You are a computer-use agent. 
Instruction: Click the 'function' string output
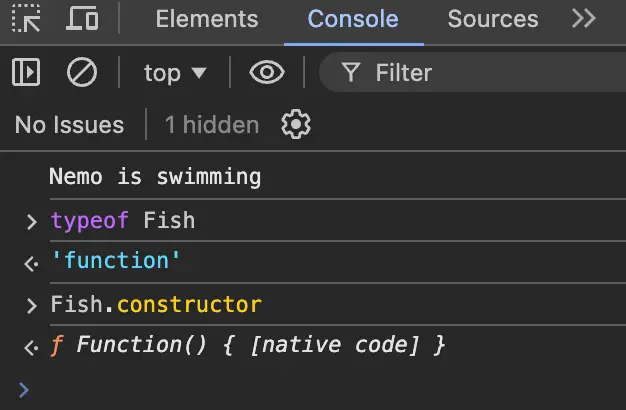pyautogui.click(x=116, y=261)
